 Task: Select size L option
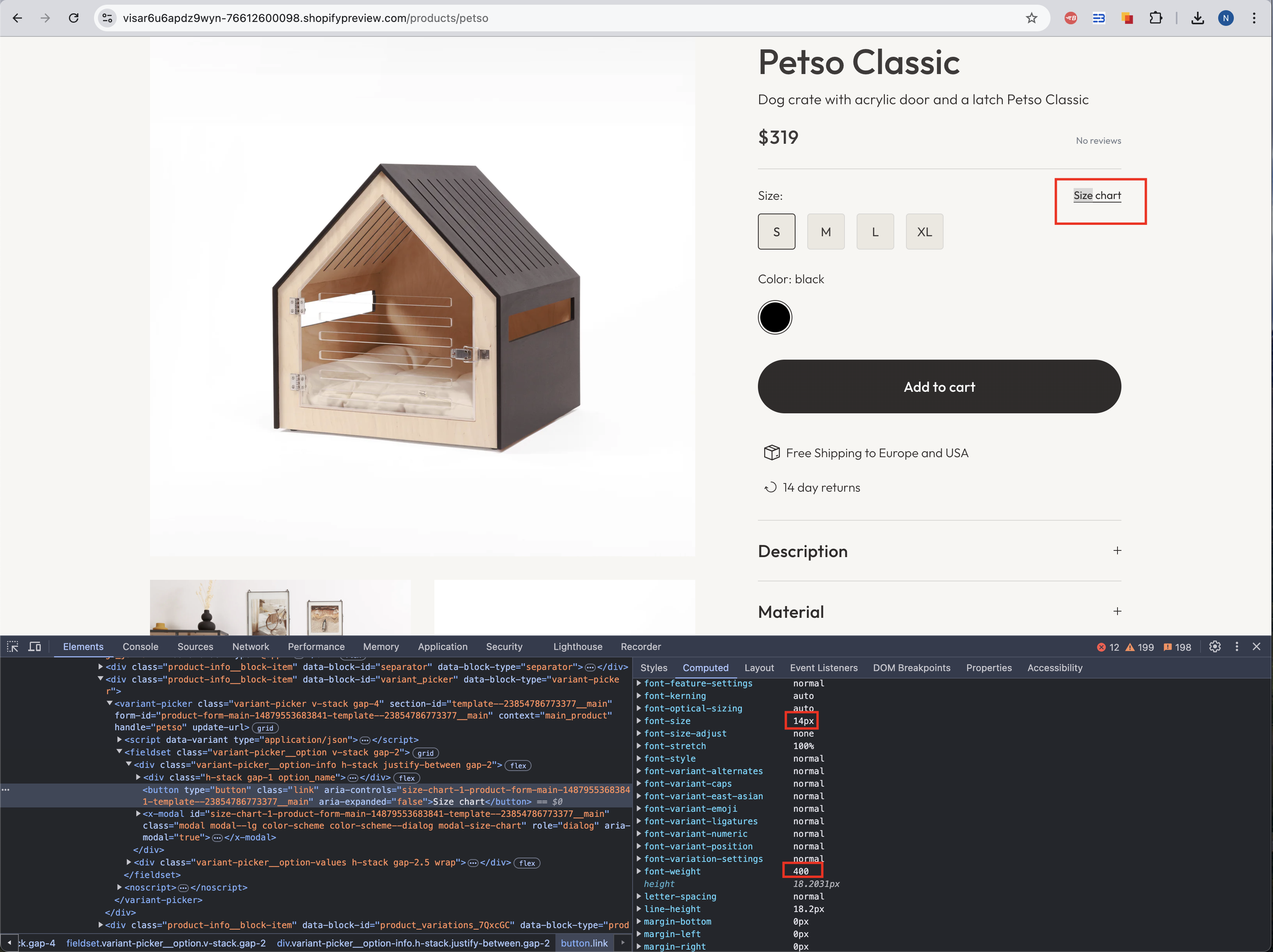tap(875, 232)
